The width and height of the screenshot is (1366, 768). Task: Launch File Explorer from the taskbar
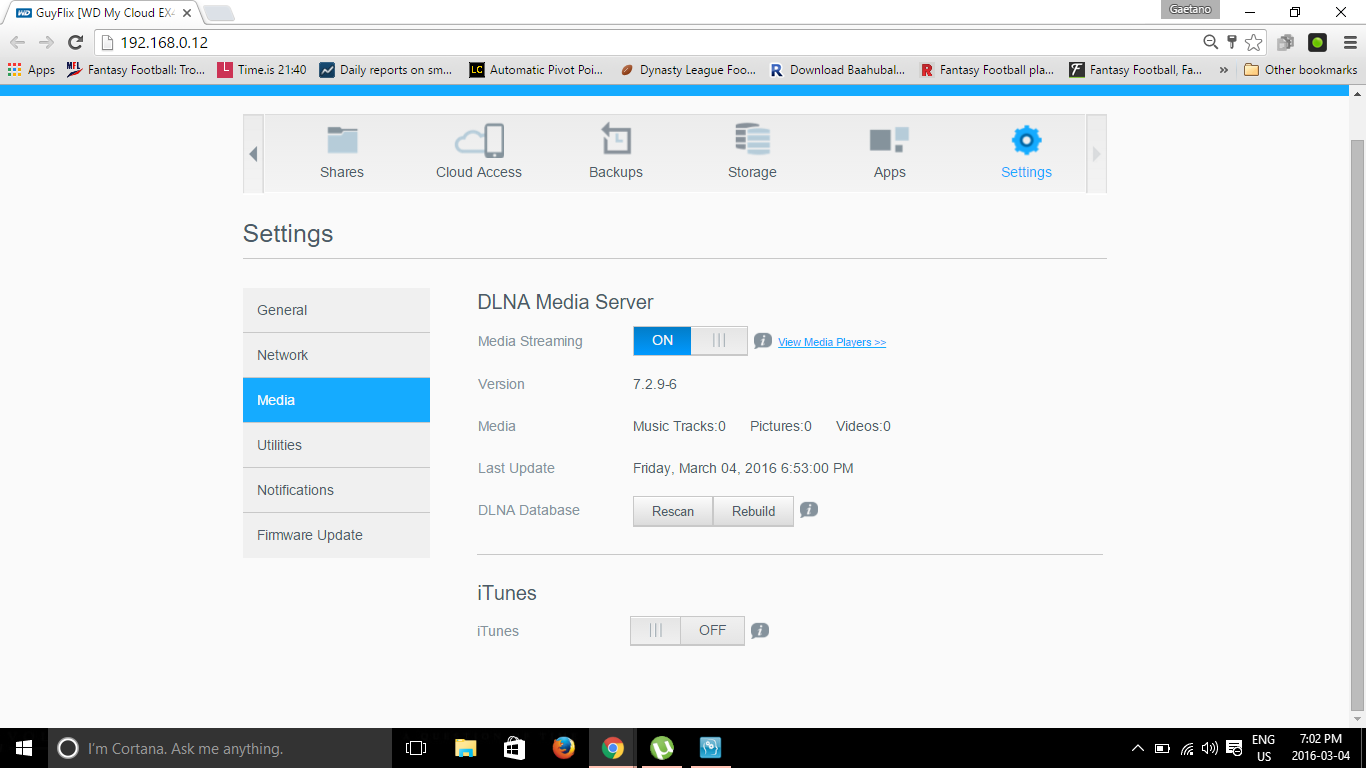465,748
